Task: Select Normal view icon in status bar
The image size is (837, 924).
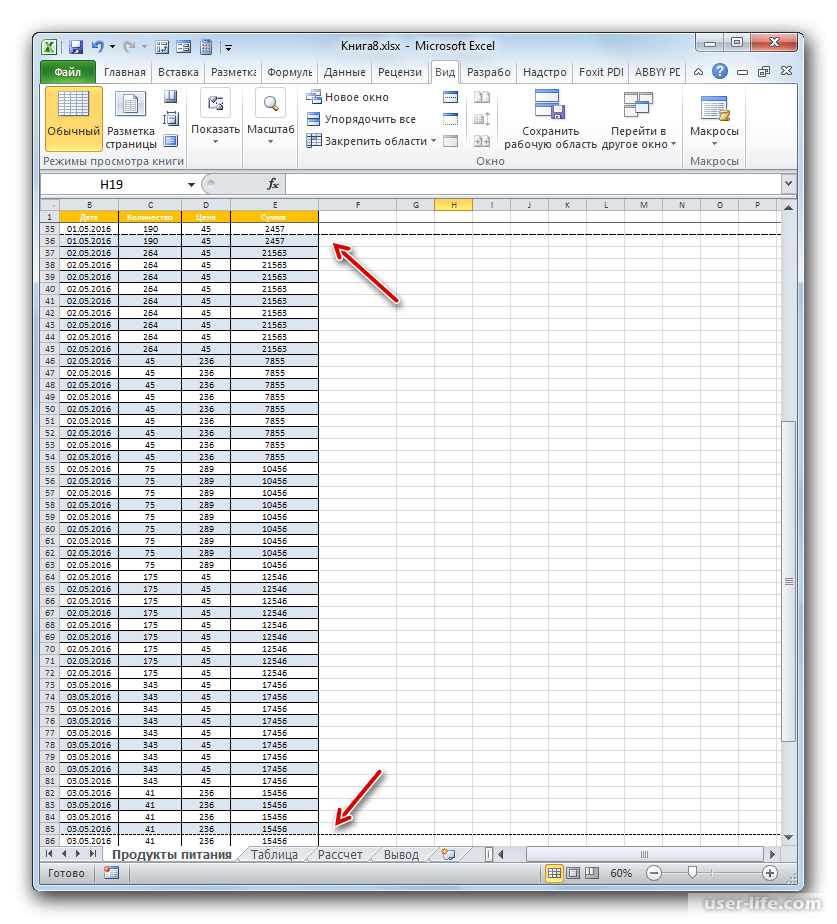Action: (x=554, y=873)
